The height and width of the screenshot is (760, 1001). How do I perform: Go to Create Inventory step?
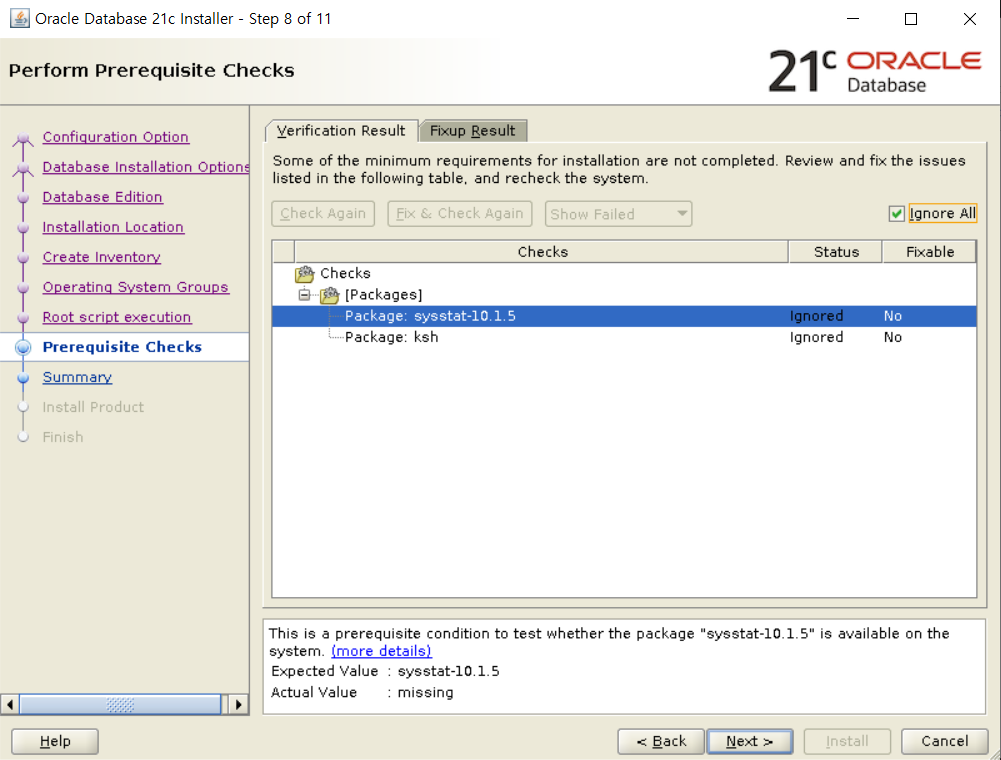coord(102,257)
